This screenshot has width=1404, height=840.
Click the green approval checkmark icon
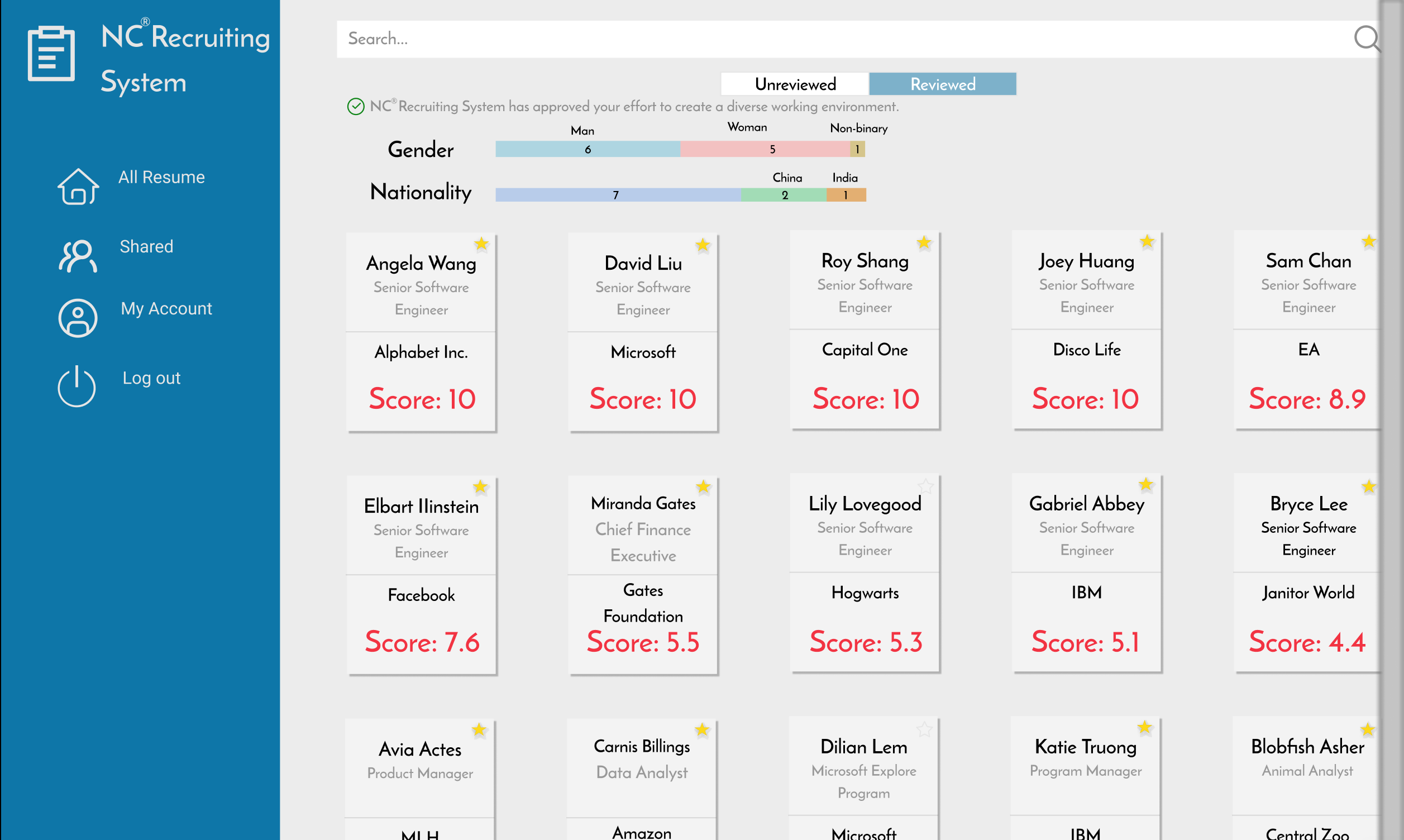pyautogui.click(x=355, y=107)
